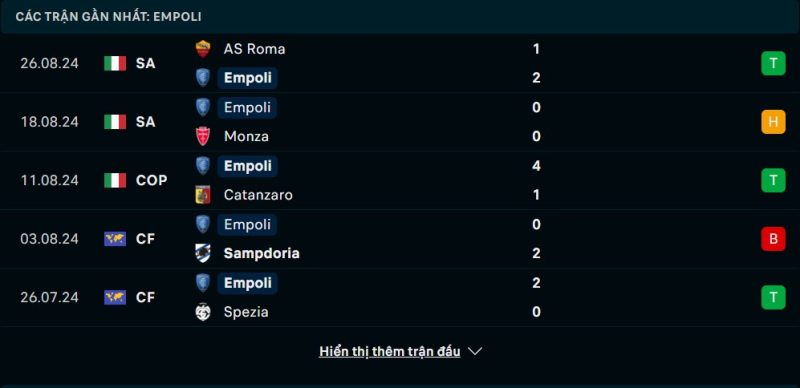Expand with chevron next to Hiển thị thêm trận đấu
The height and width of the screenshot is (388, 800).
point(475,351)
